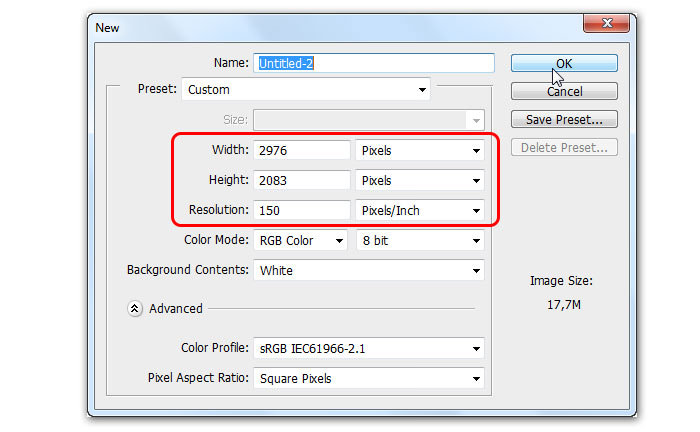Open the Pixel Aspect Ratio dropdown
The height and width of the screenshot is (432, 700).
tap(369, 378)
